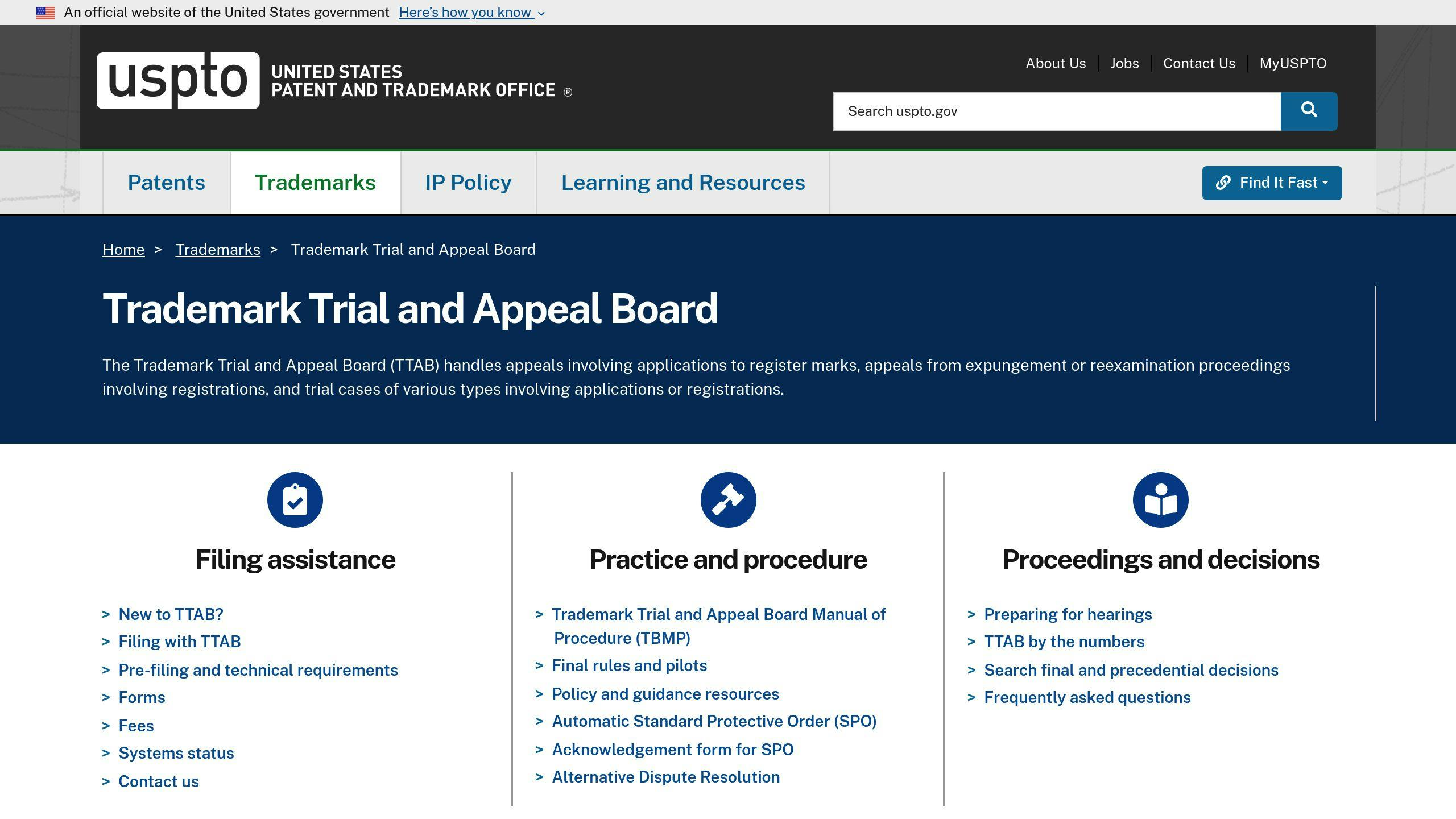The image size is (1456, 819).
Task: Open "New to TTAB?" link
Action: [171, 614]
